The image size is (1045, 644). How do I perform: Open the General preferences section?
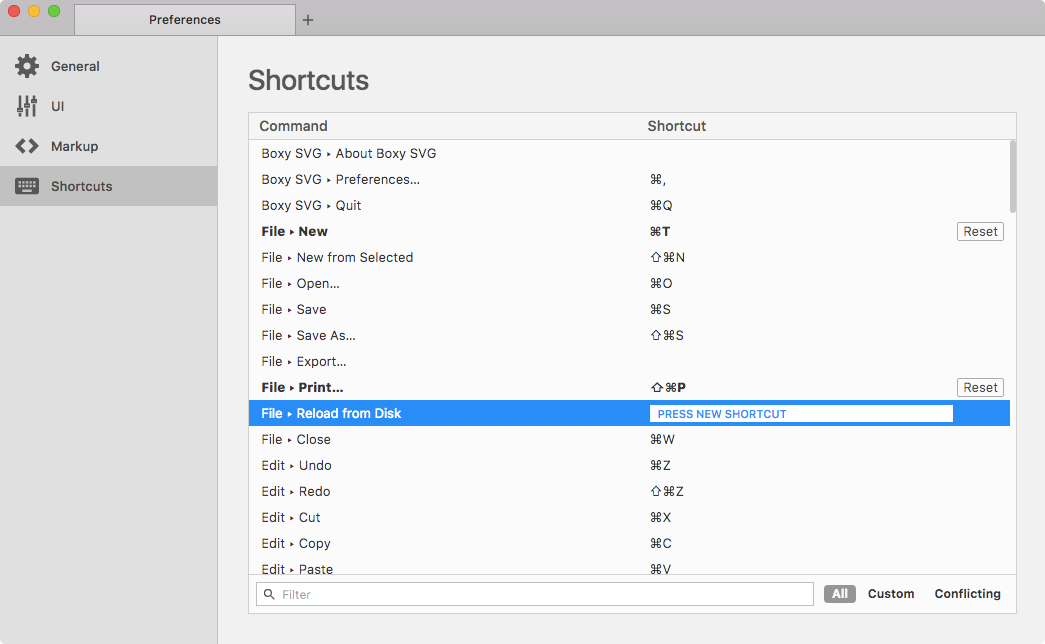[x=109, y=66]
